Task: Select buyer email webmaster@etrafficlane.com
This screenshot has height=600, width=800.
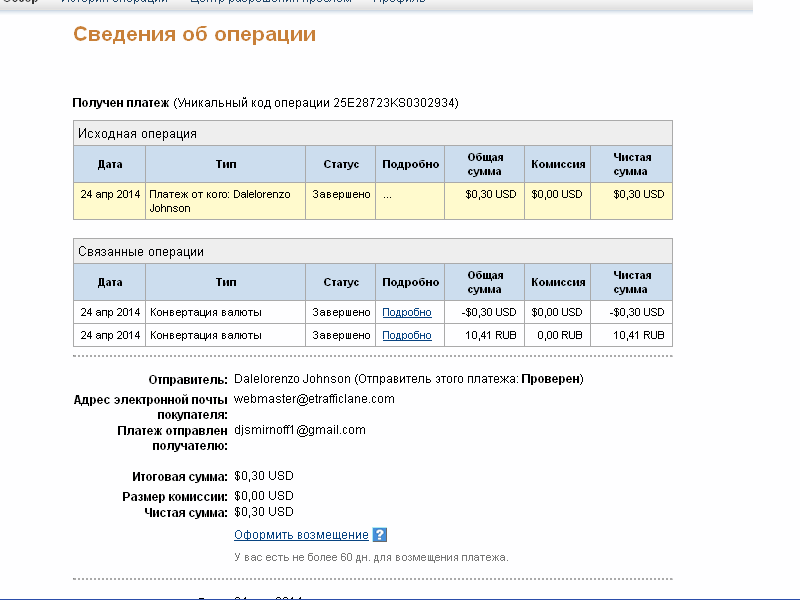Action: [x=314, y=399]
